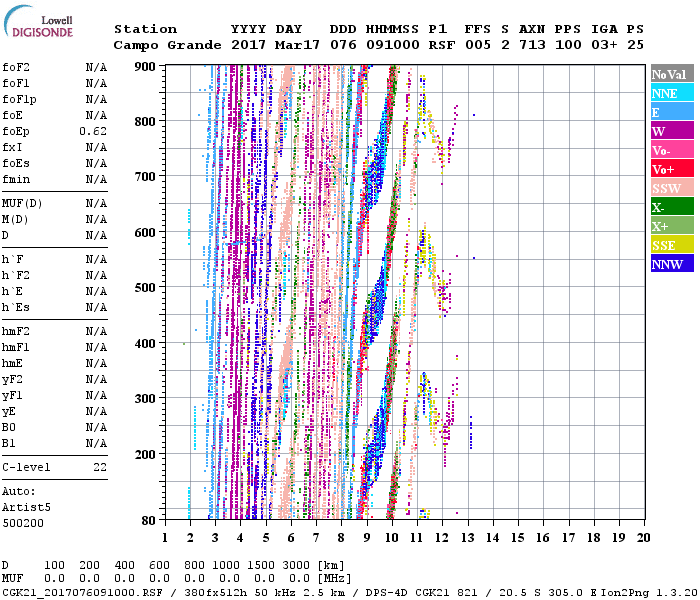700x600 pixels.
Task: Click the 20 MHz frequency axis label
Action: (643, 538)
